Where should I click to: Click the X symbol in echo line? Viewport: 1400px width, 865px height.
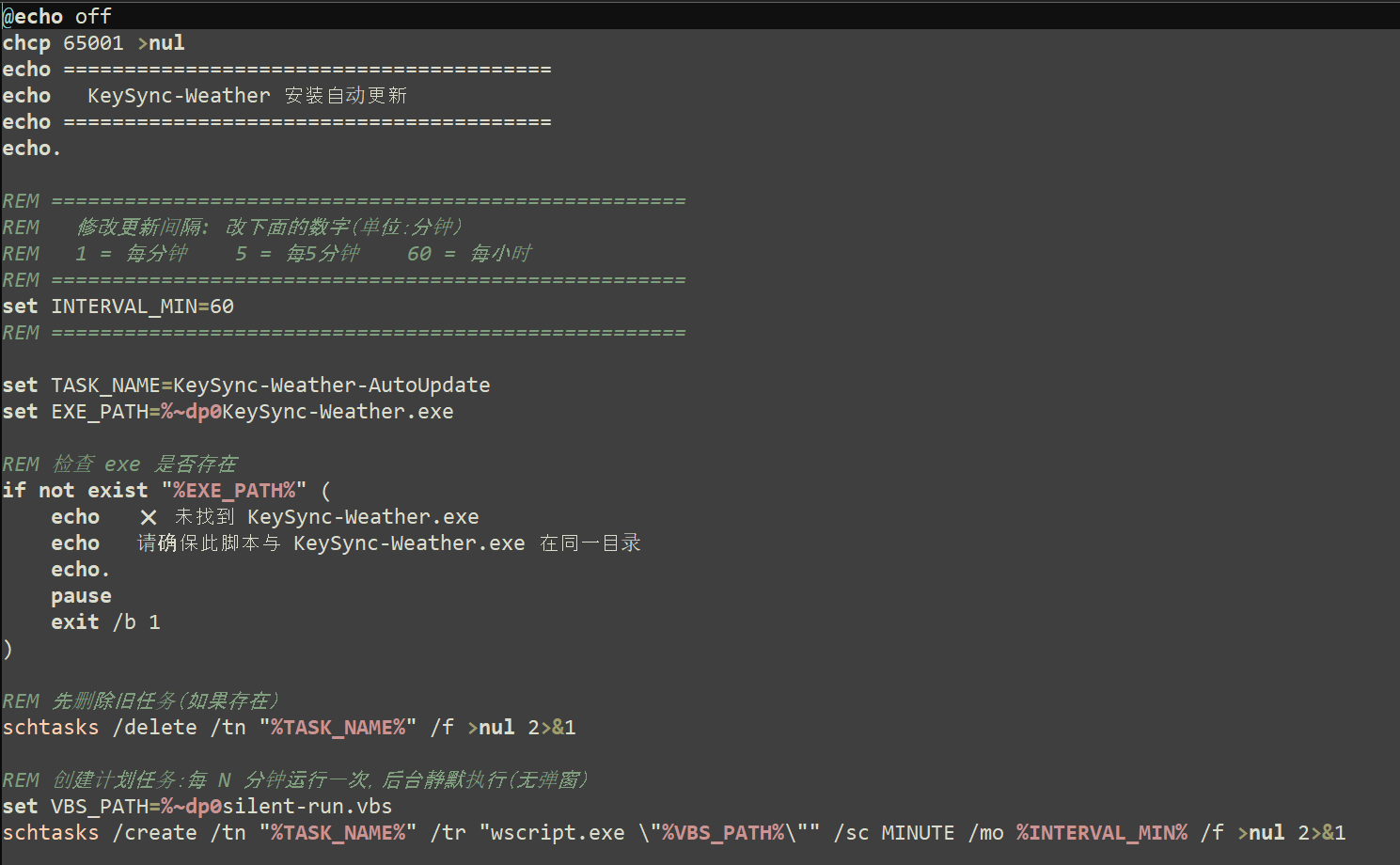[x=149, y=517]
